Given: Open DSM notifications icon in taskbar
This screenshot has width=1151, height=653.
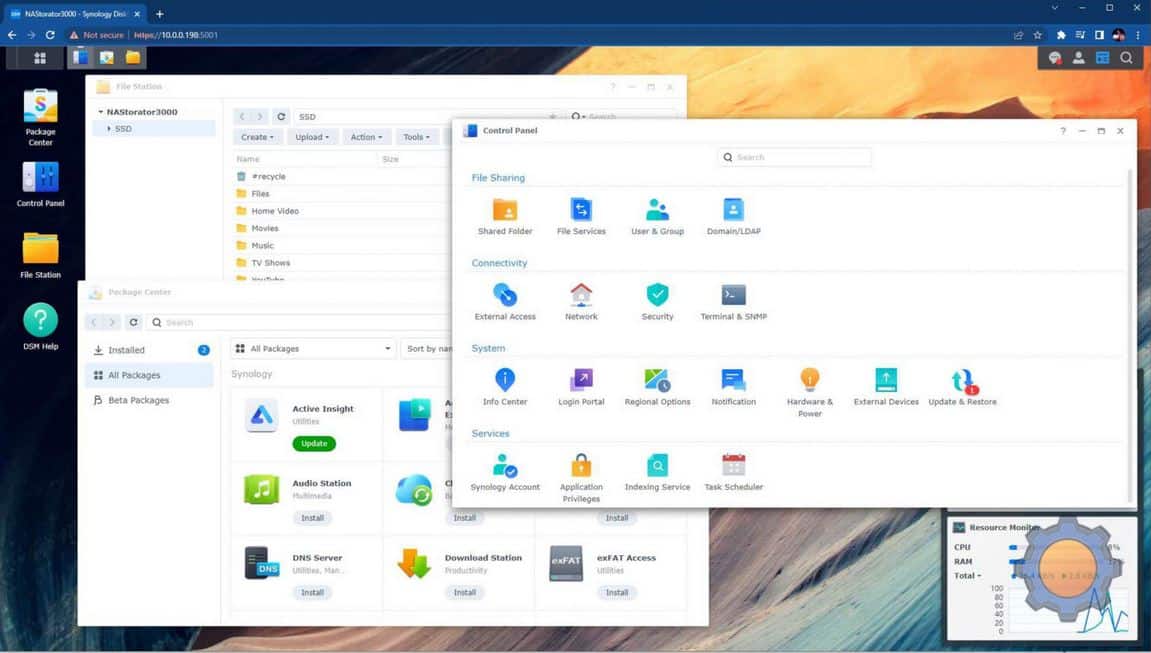Looking at the screenshot, I should 1055,57.
